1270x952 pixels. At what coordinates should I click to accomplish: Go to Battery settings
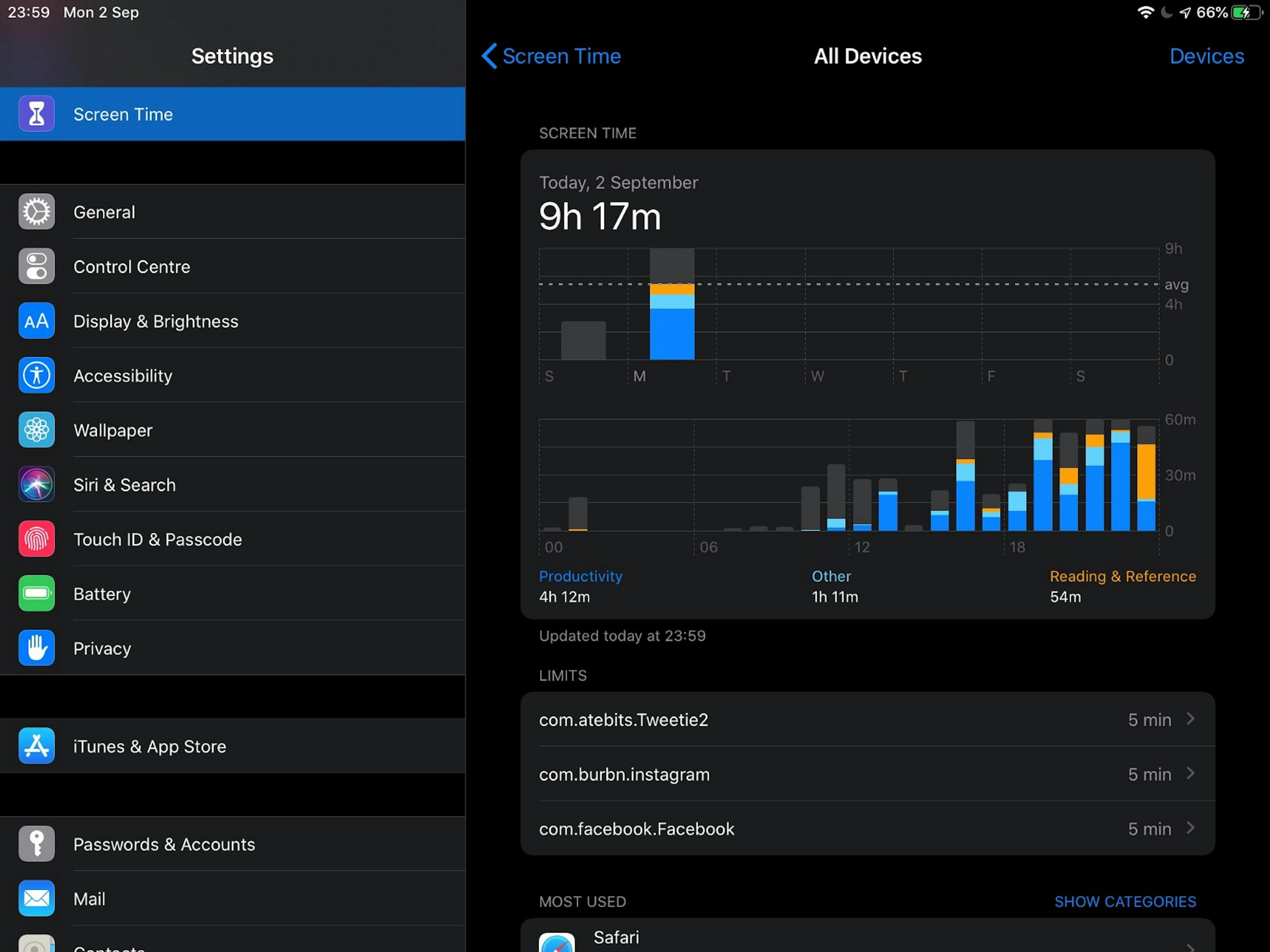(233, 593)
